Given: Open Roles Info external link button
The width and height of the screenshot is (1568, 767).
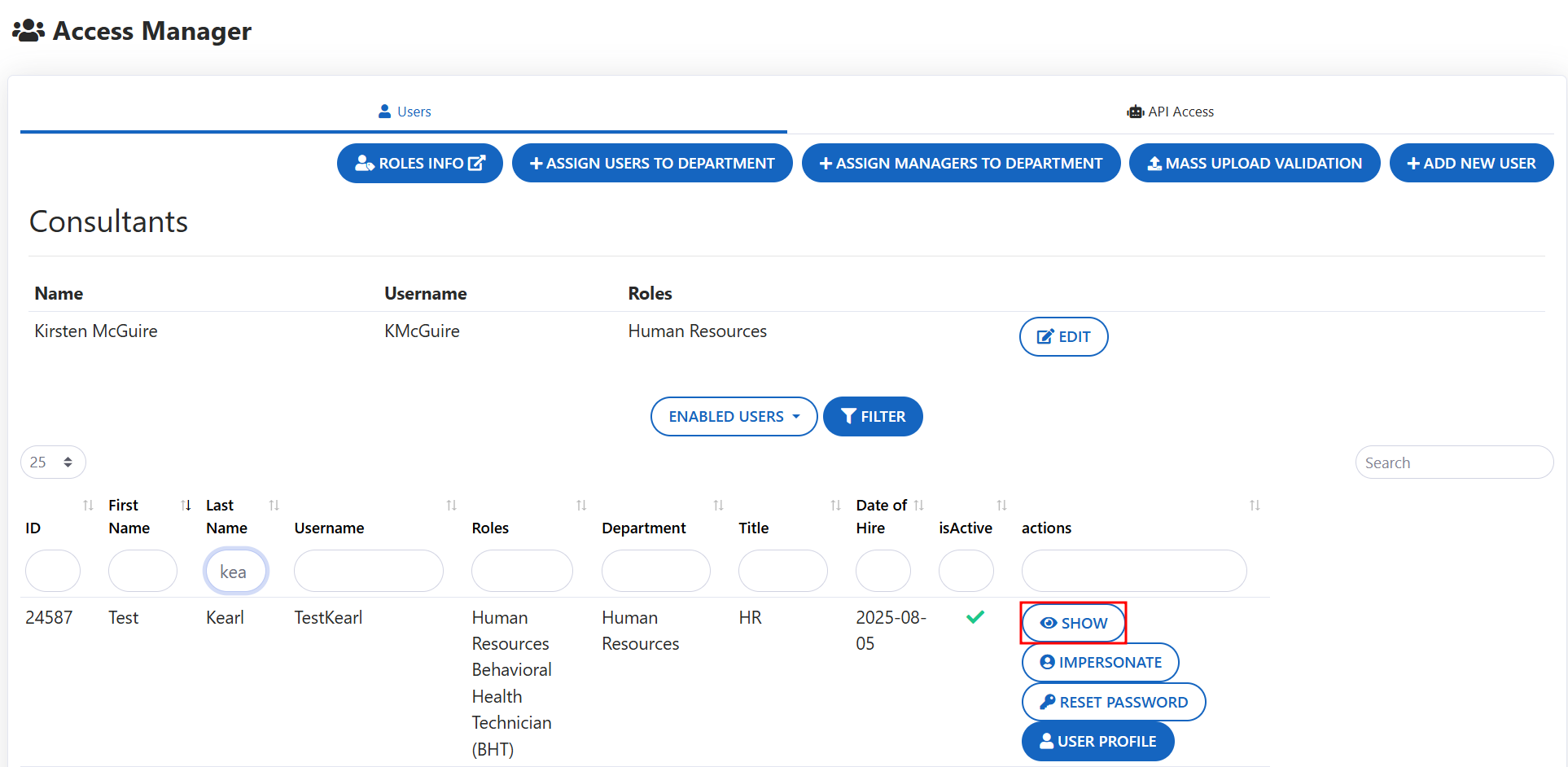Looking at the screenshot, I should point(419,164).
